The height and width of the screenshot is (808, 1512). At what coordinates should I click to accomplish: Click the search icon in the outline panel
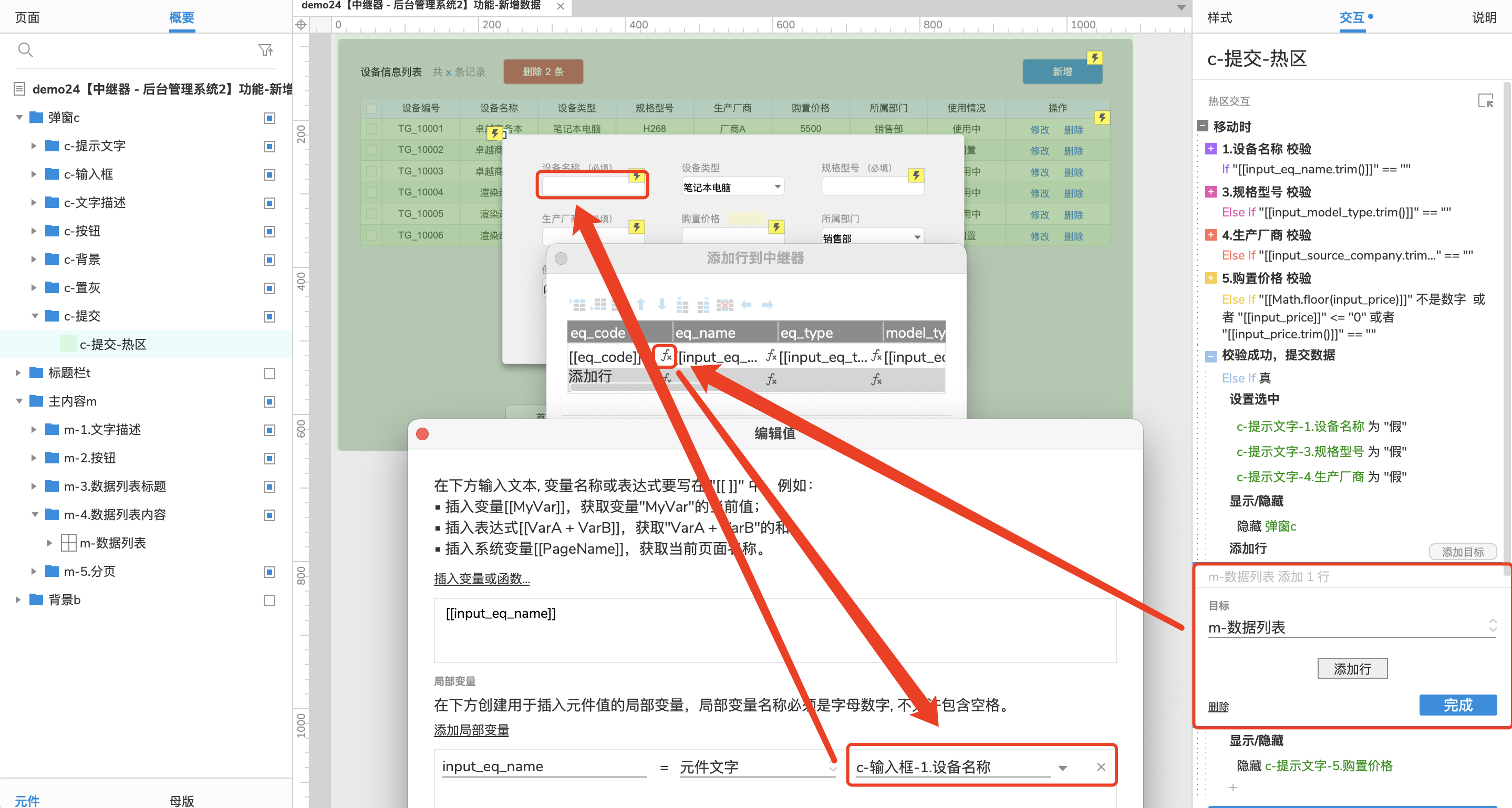[25, 50]
